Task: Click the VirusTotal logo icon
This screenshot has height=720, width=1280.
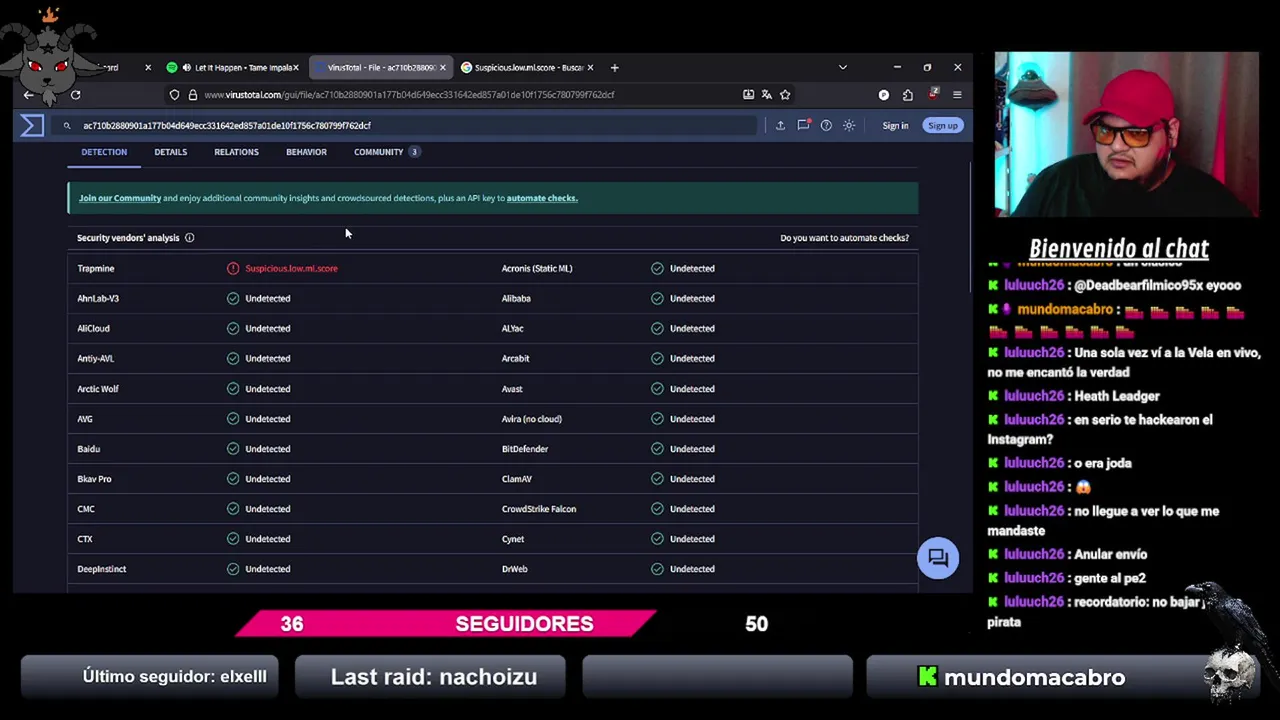Action: 32,125
